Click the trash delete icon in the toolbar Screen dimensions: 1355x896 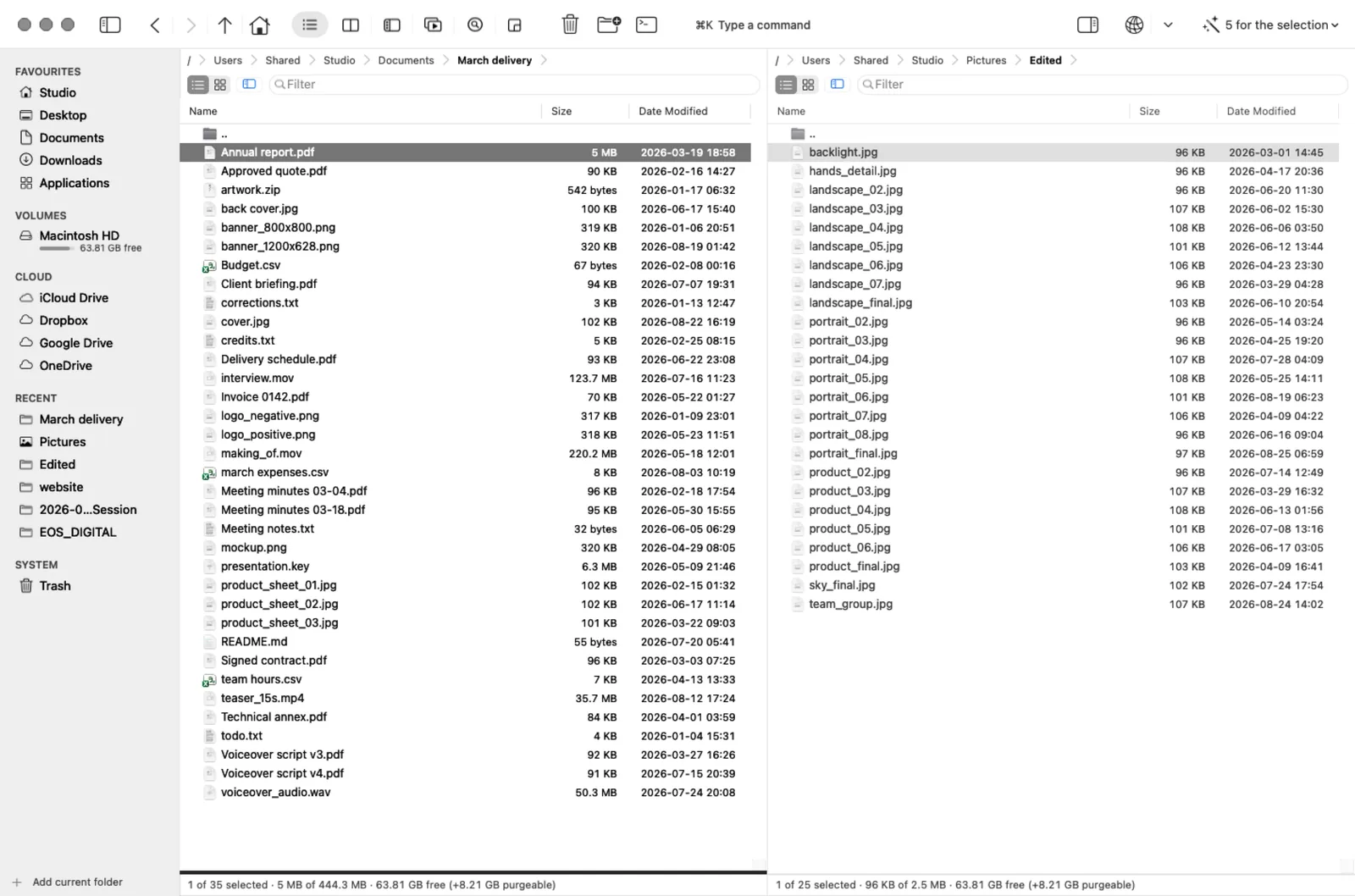[570, 25]
